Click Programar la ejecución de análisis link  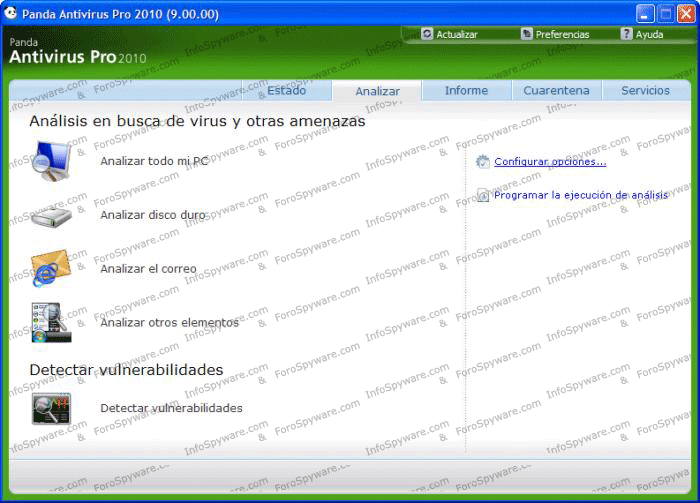pos(581,195)
